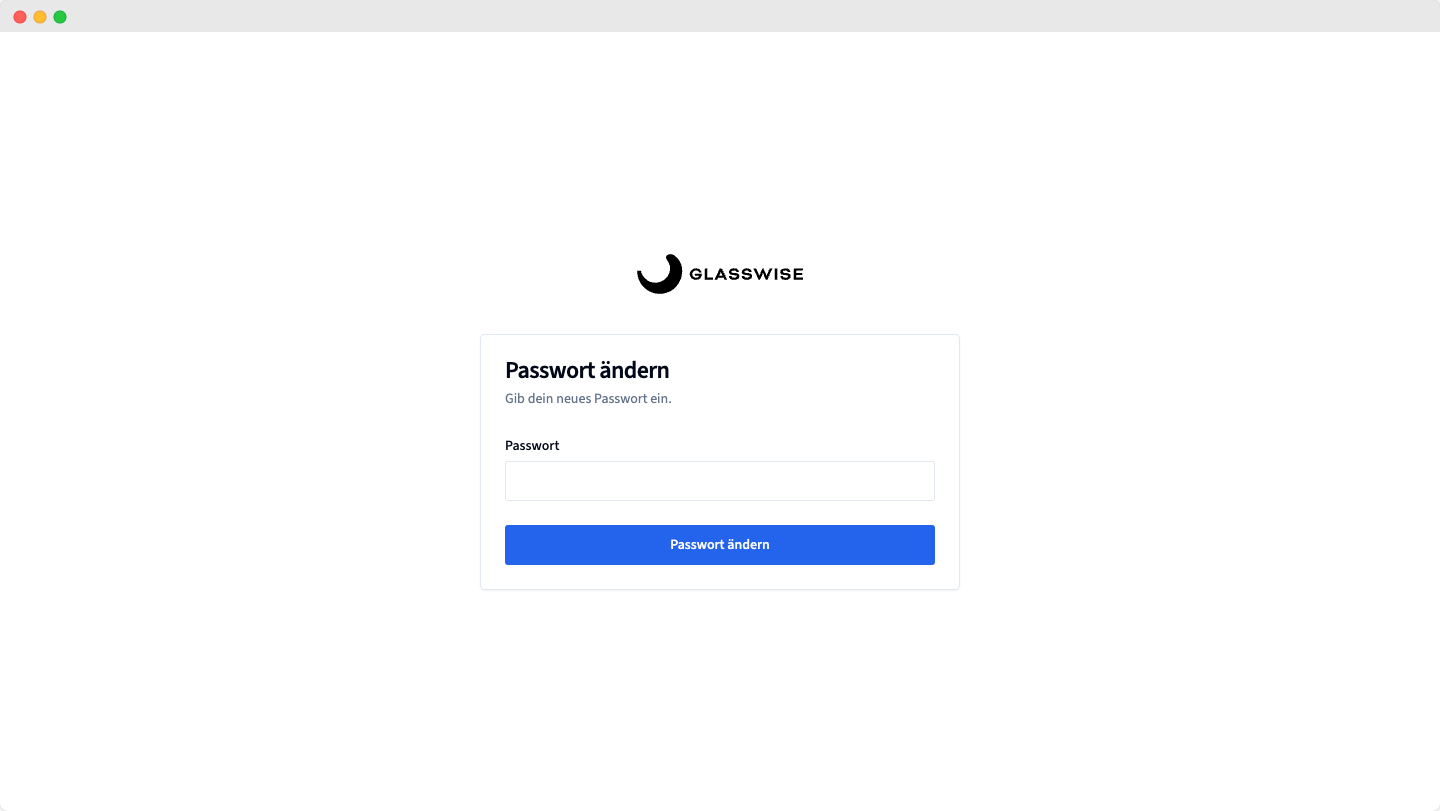
Task: Click the Passwort field label
Action: [x=532, y=446]
